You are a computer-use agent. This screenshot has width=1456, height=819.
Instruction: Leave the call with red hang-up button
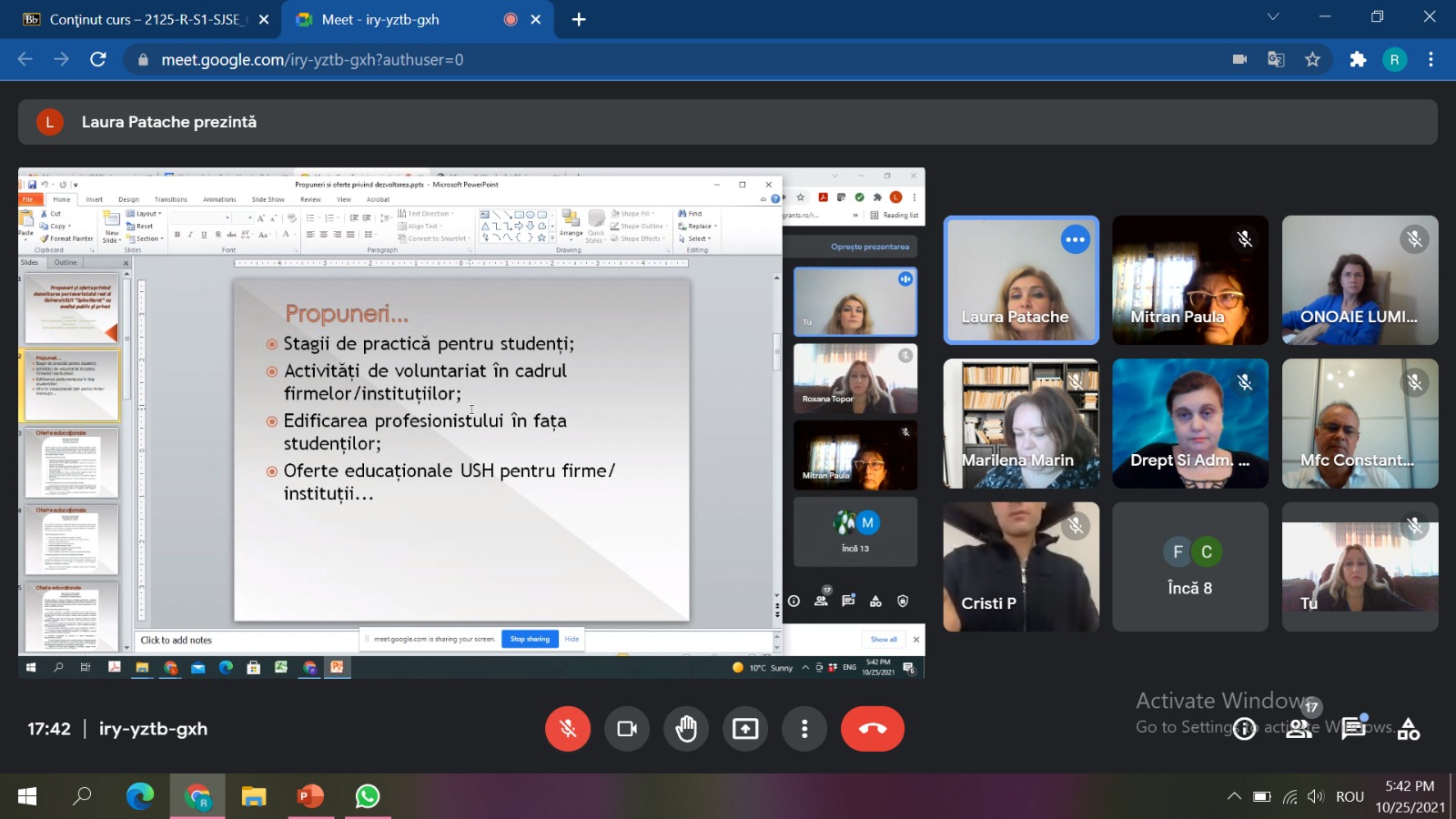pos(872,729)
